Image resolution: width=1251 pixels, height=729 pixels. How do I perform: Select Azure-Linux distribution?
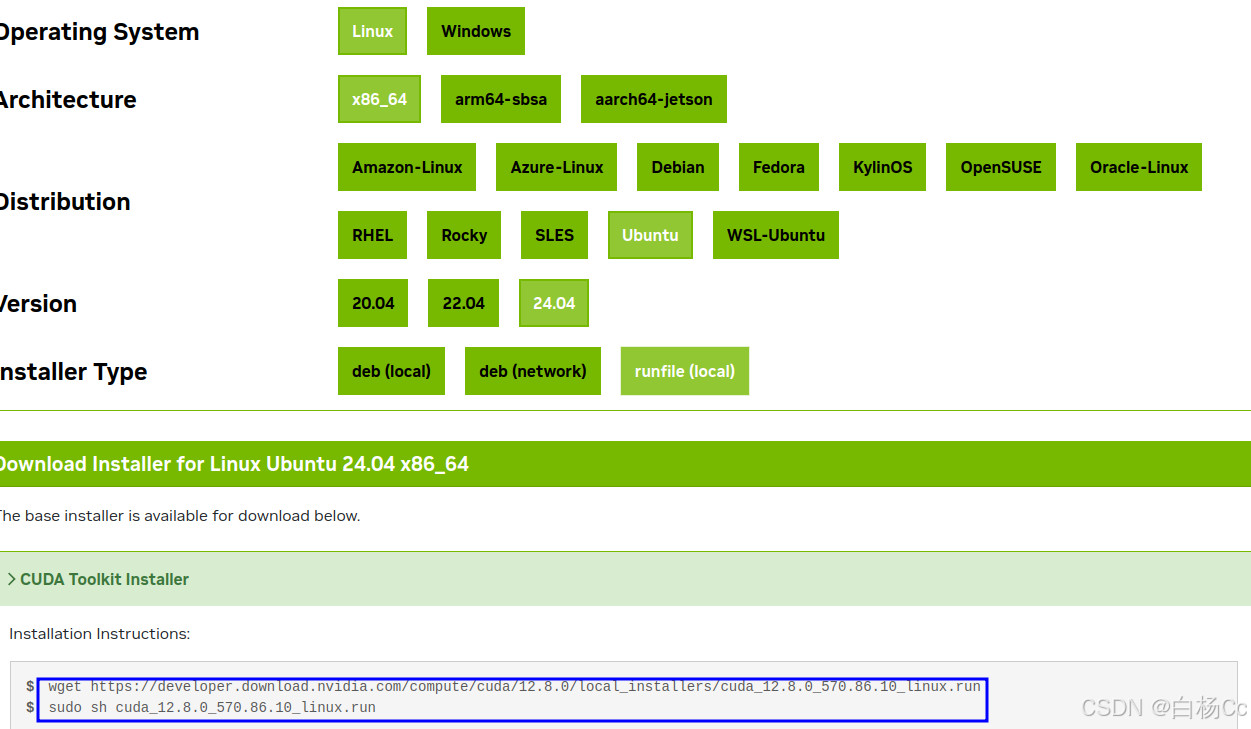pos(557,167)
